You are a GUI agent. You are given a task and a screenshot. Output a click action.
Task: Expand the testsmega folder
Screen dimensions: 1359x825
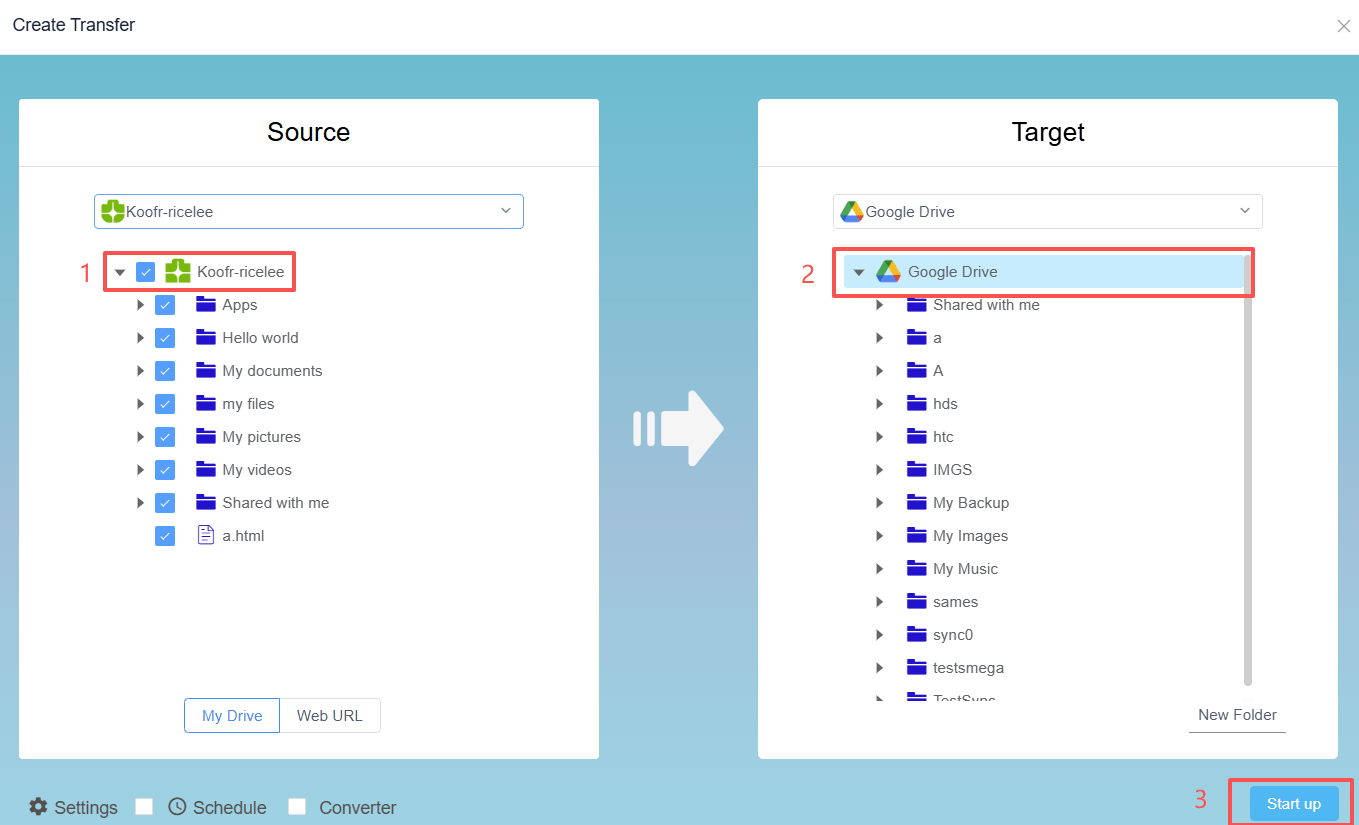pyautogui.click(x=879, y=667)
